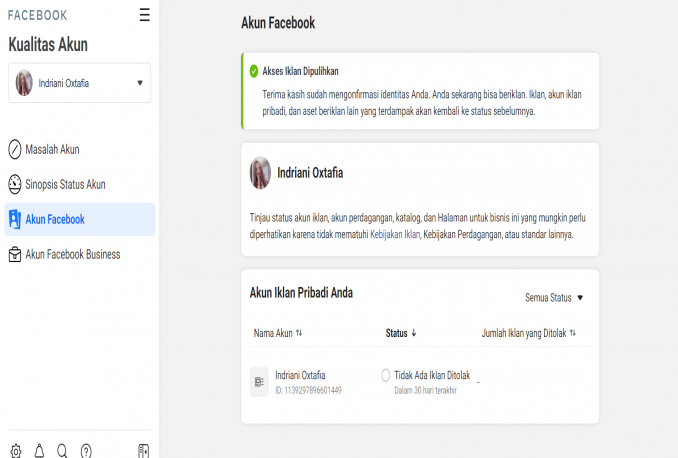The width and height of the screenshot is (678, 458).
Task: Open the settings gear icon
Action: click(x=15, y=451)
